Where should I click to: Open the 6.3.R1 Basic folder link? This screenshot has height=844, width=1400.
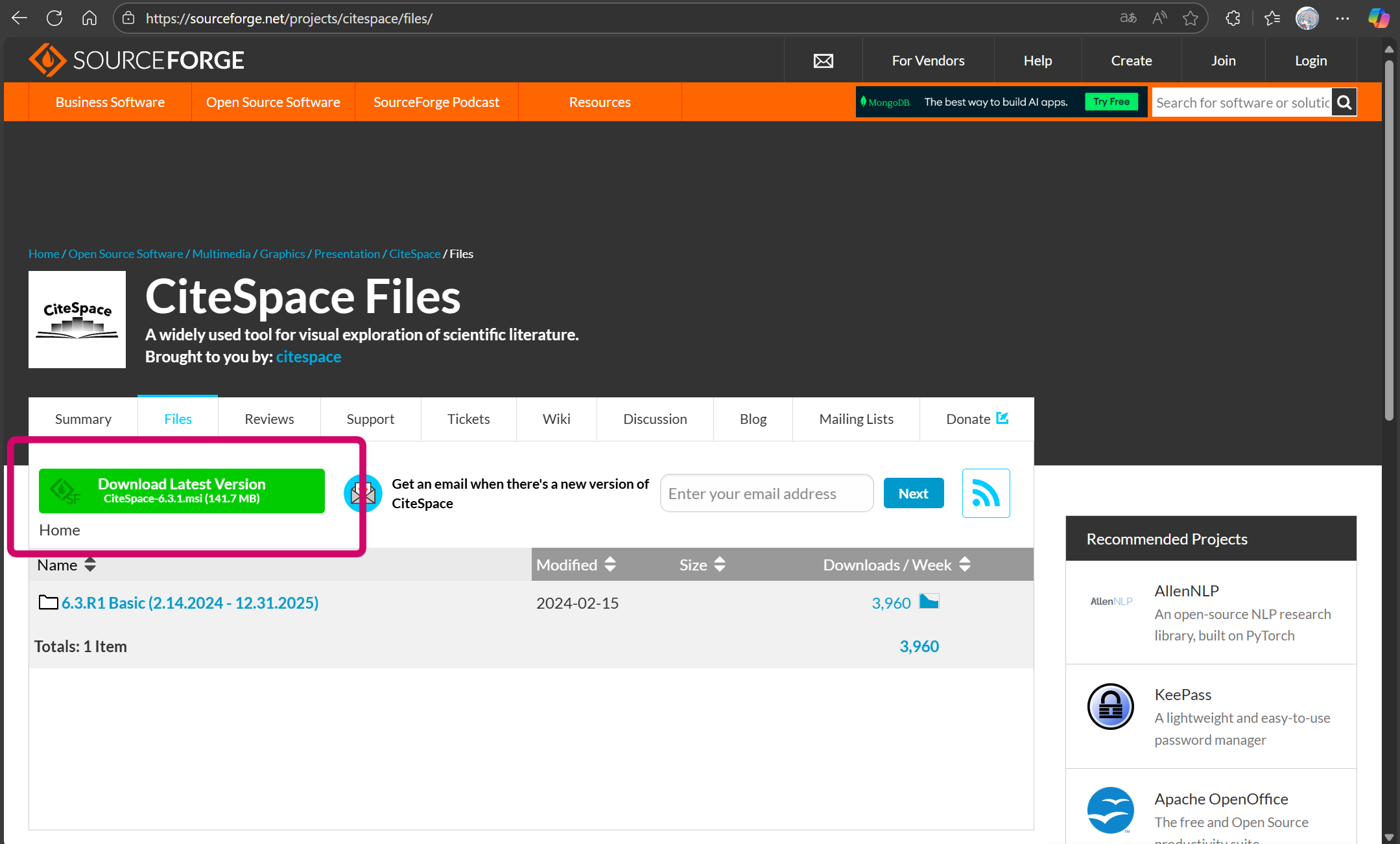click(189, 603)
